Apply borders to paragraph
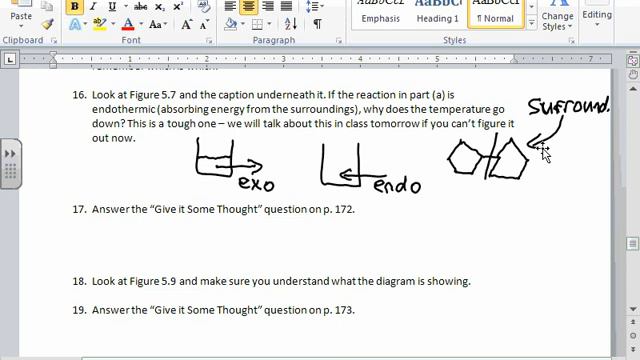Image resolution: width=640 pixels, height=360 pixels. tap(257, 24)
